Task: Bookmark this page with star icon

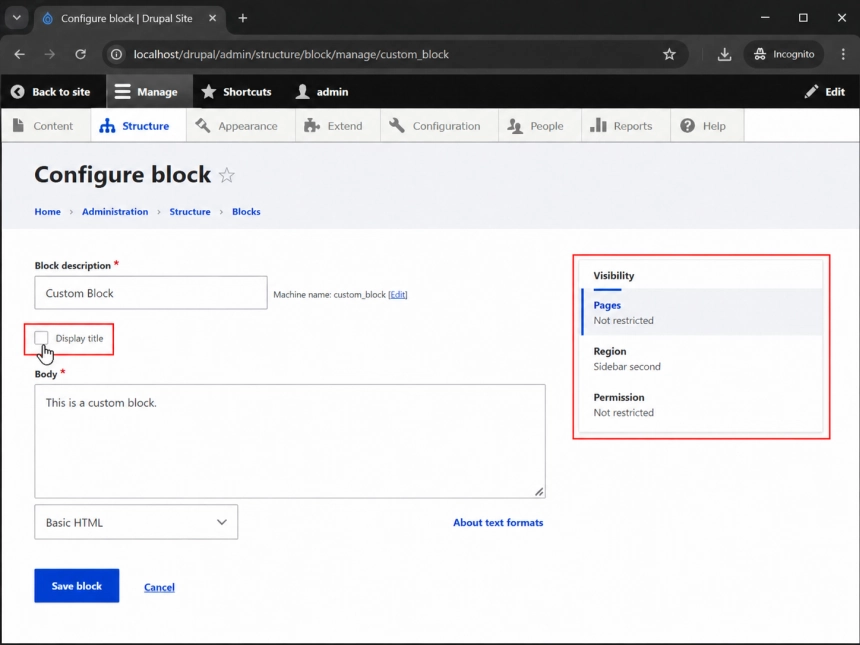Action: (669, 54)
